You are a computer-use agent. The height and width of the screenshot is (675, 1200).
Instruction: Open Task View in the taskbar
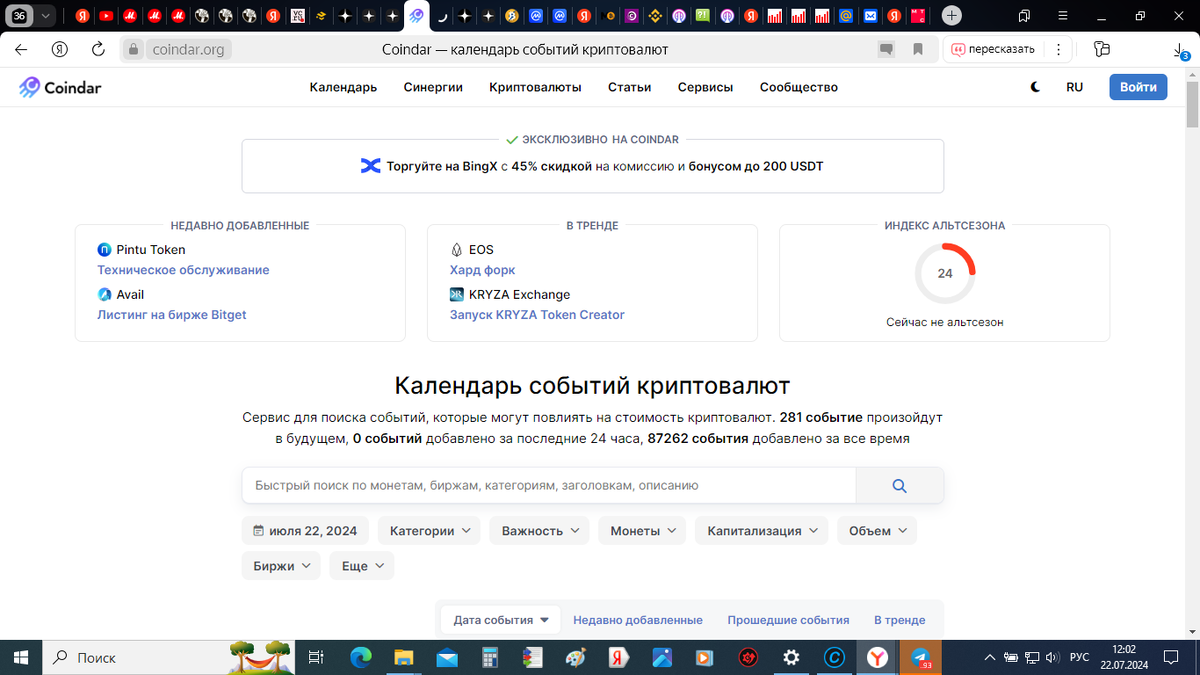coord(315,657)
